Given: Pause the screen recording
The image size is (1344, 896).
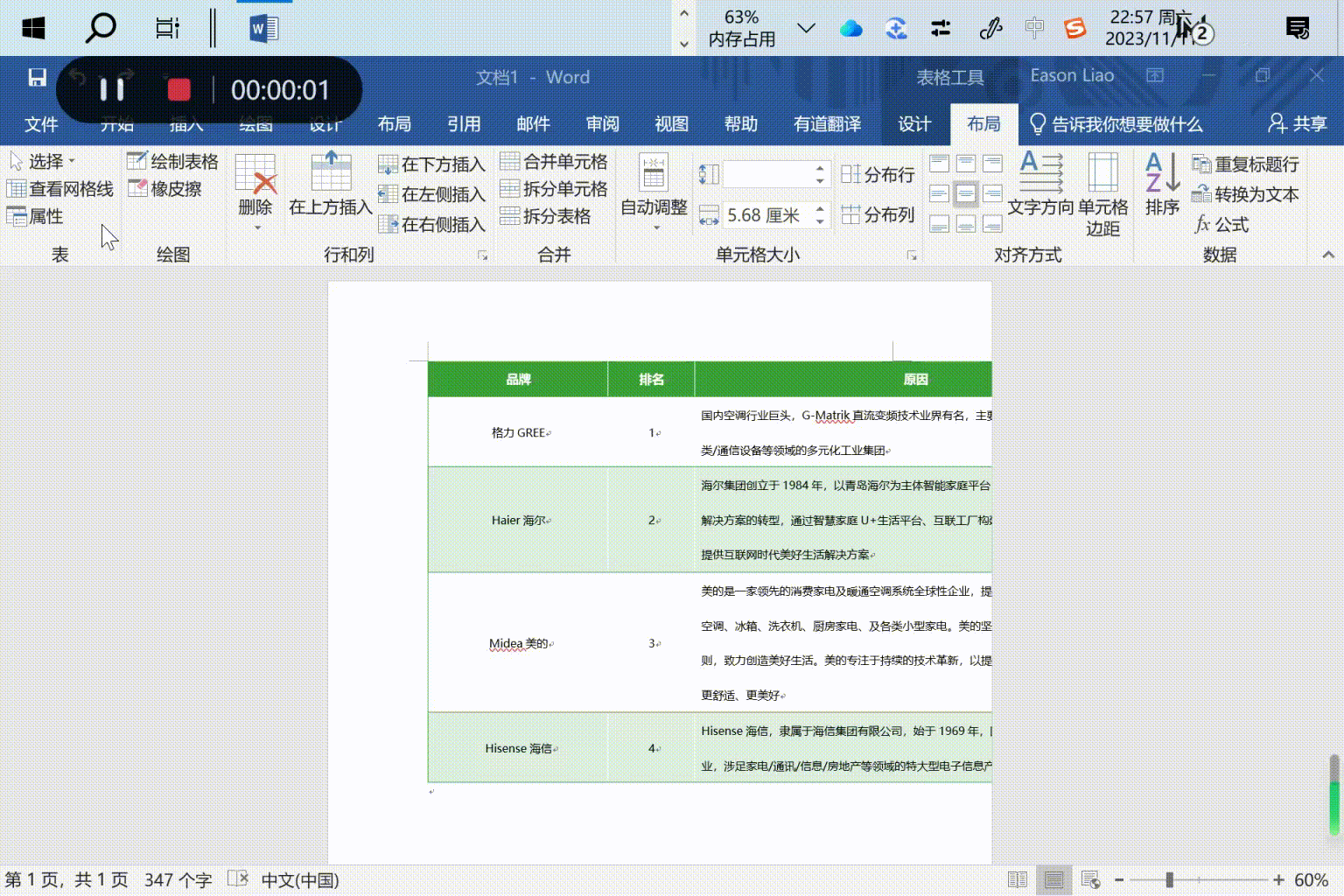Looking at the screenshot, I should coord(111,89).
